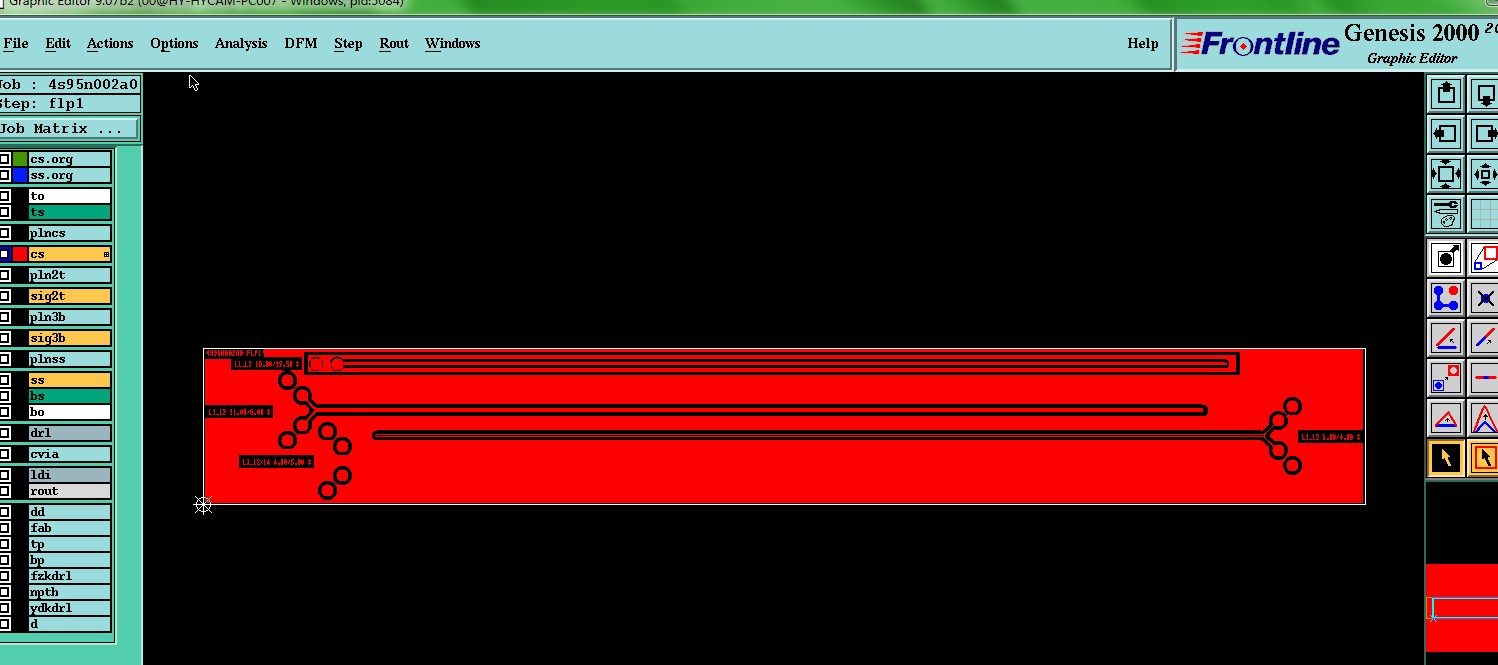The width and height of the screenshot is (1498, 665).
Task: Open the DFM menu
Action: (301, 43)
